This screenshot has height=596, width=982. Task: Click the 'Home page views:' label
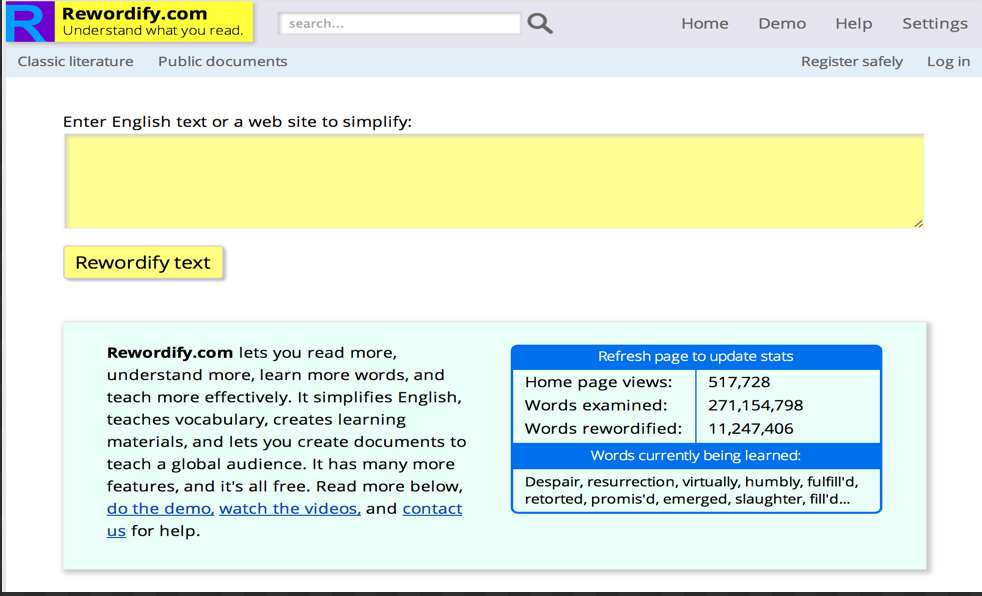click(598, 382)
